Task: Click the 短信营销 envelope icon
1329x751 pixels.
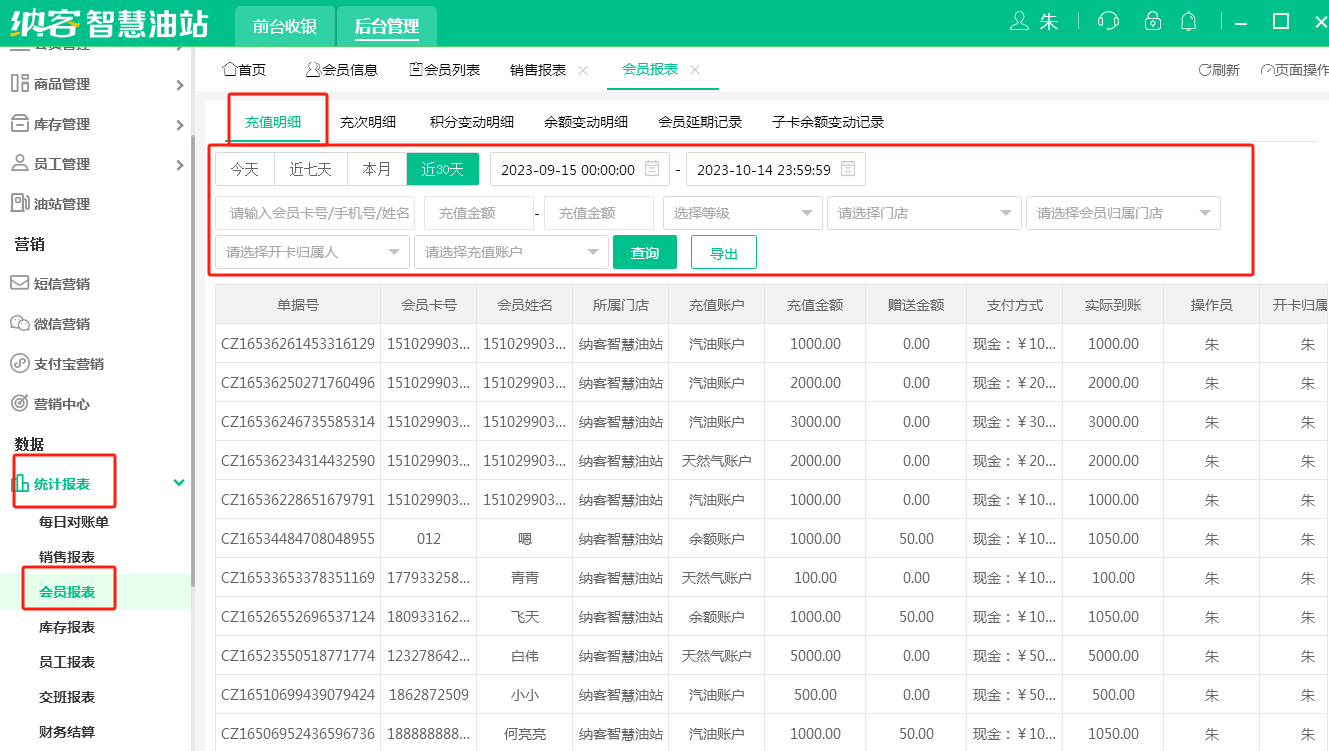Action: point(19,283)
